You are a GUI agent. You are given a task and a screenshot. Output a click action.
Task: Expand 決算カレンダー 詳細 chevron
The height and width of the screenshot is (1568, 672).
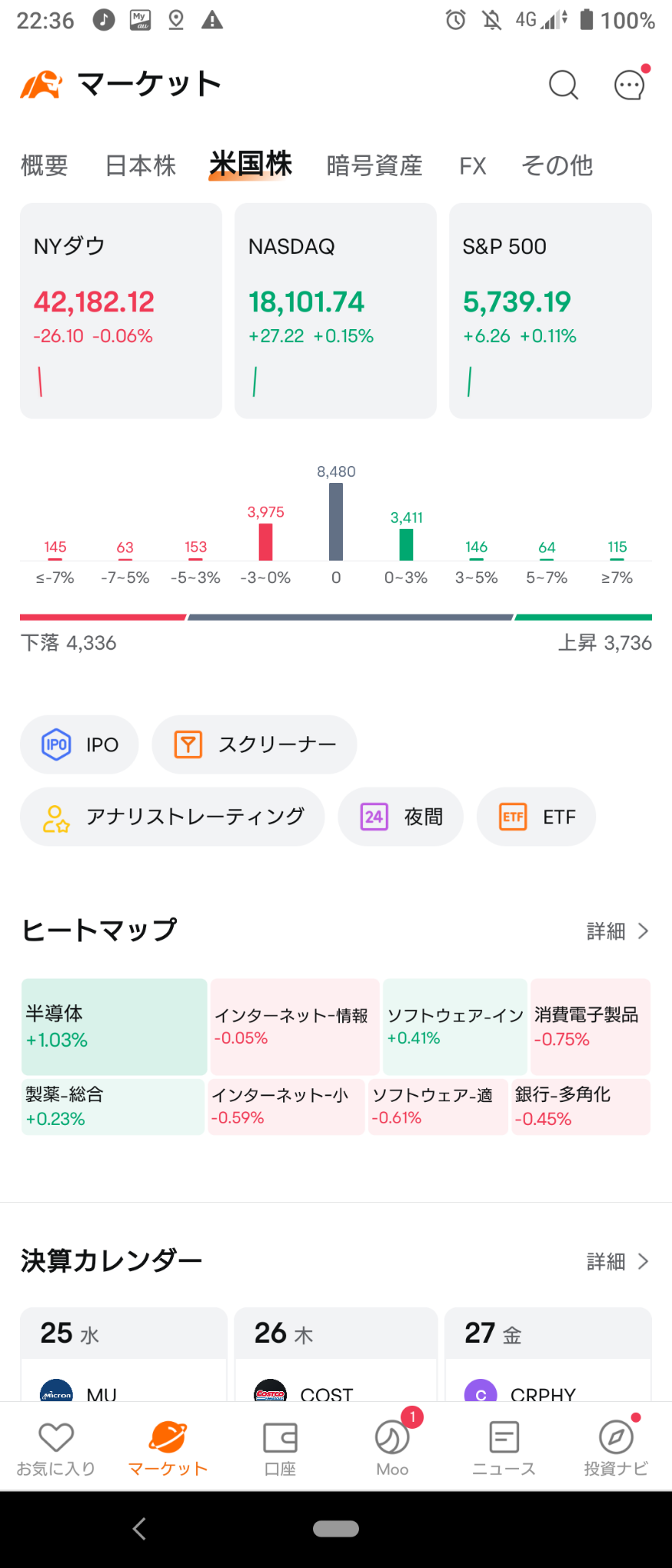(x=643, y=1262)
